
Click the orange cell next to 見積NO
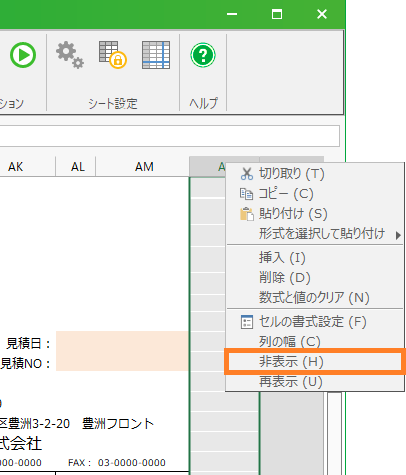(122, 361)
